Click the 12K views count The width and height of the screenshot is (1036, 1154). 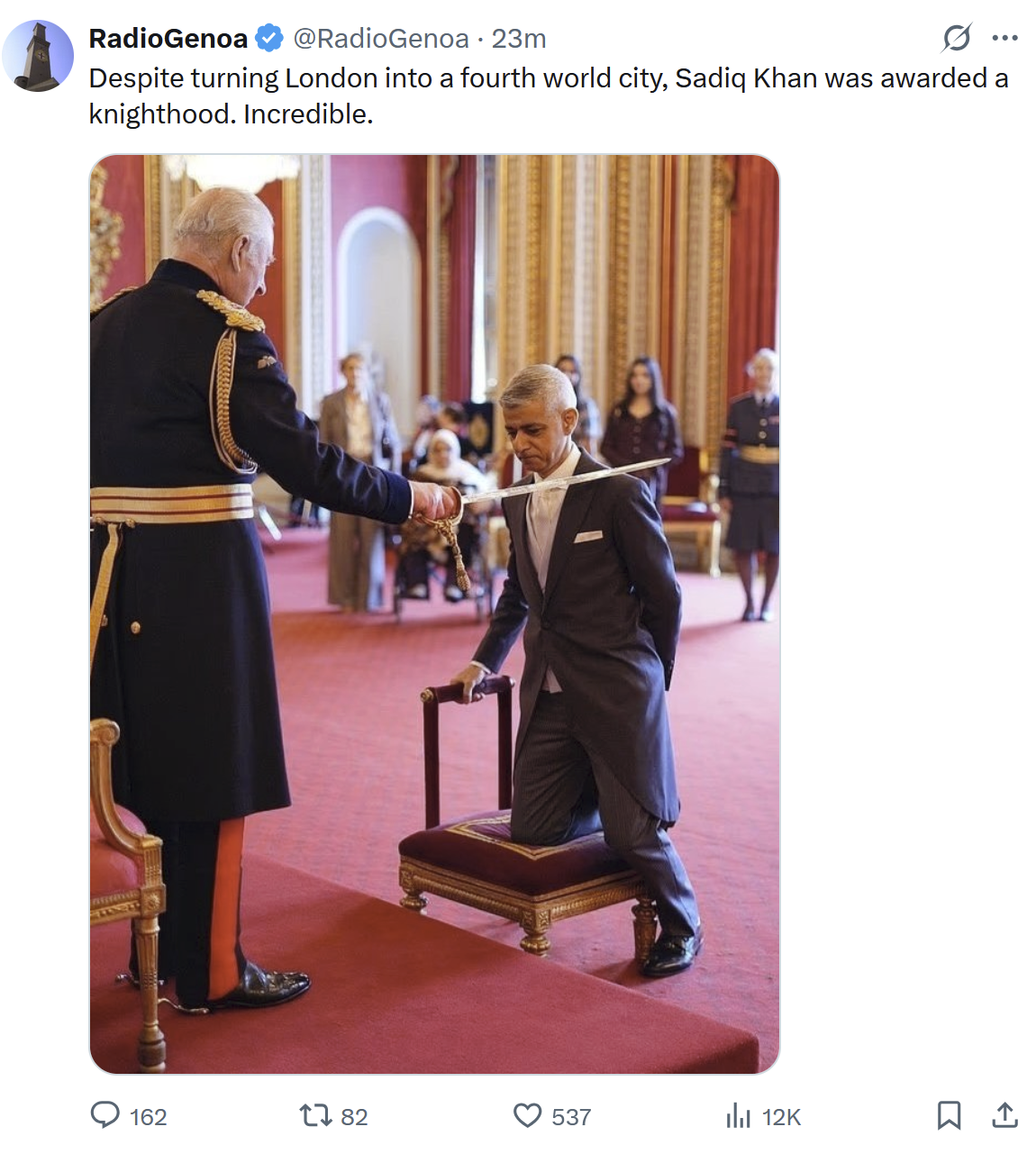[x=781, y=1117]
